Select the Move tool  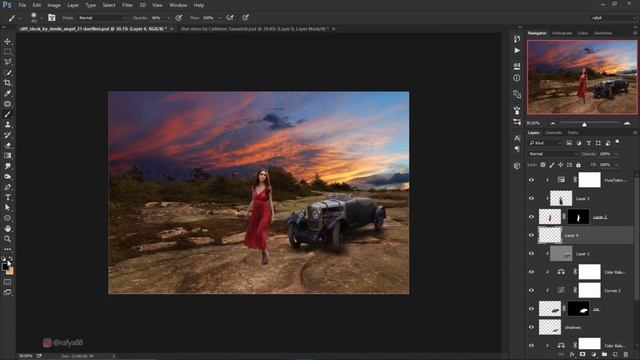point(7,42)
